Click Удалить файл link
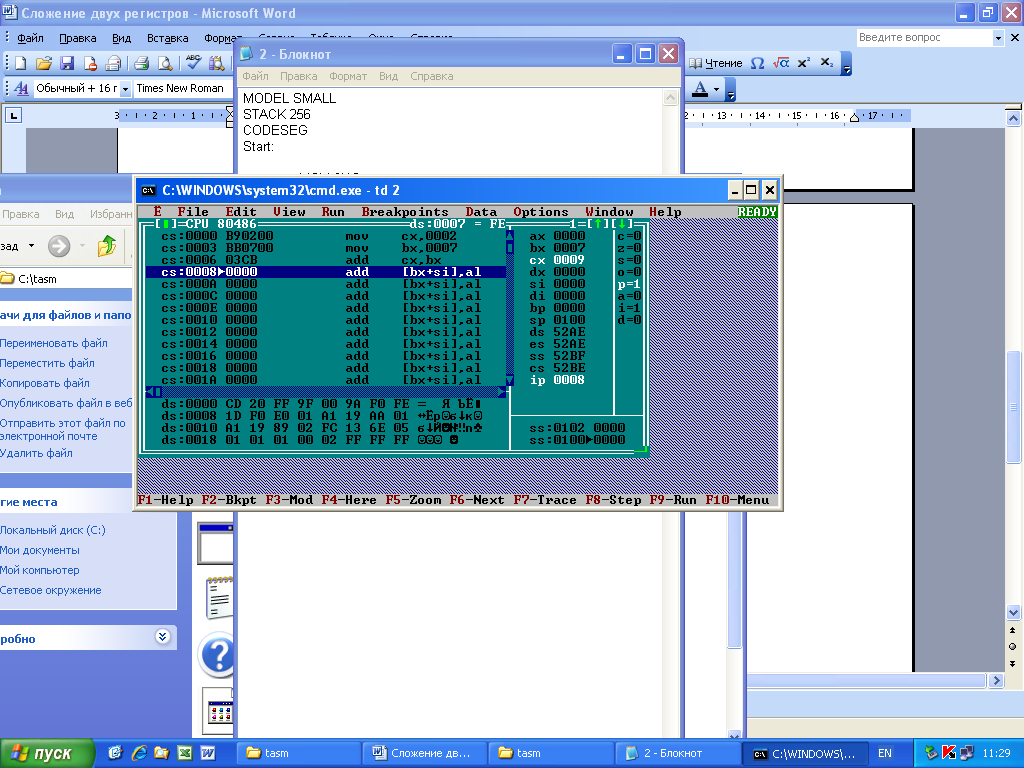 pyautogui.click(x=36, y=453)
